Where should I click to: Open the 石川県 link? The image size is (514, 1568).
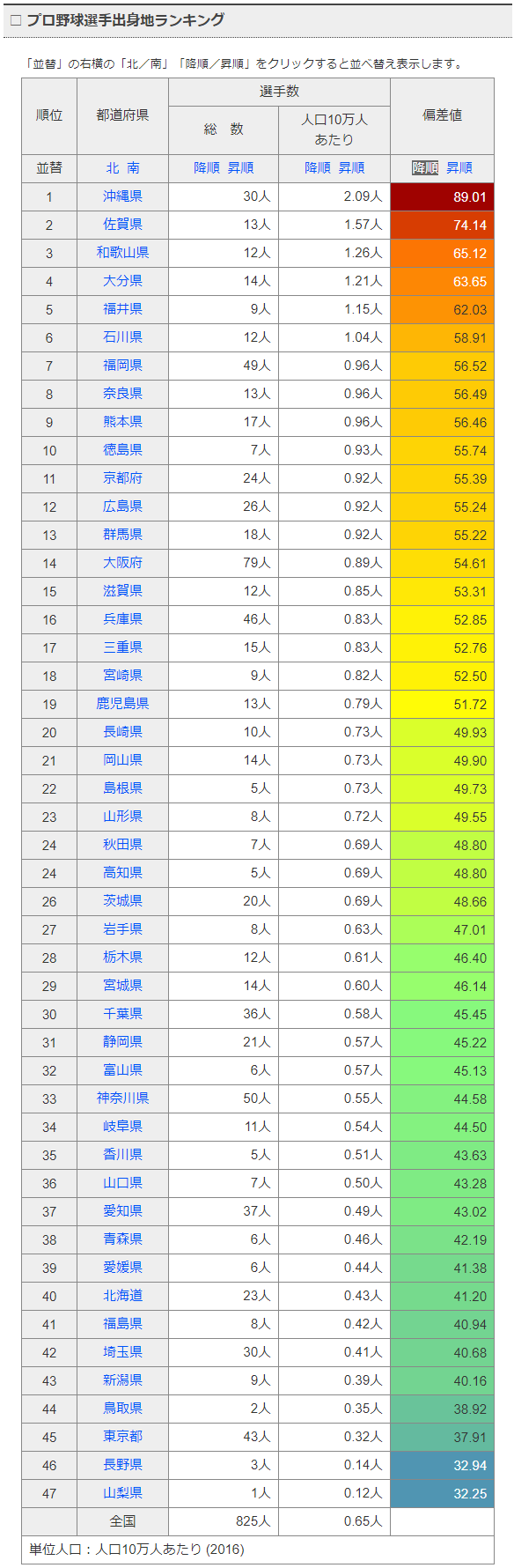[x=122, y=337]
